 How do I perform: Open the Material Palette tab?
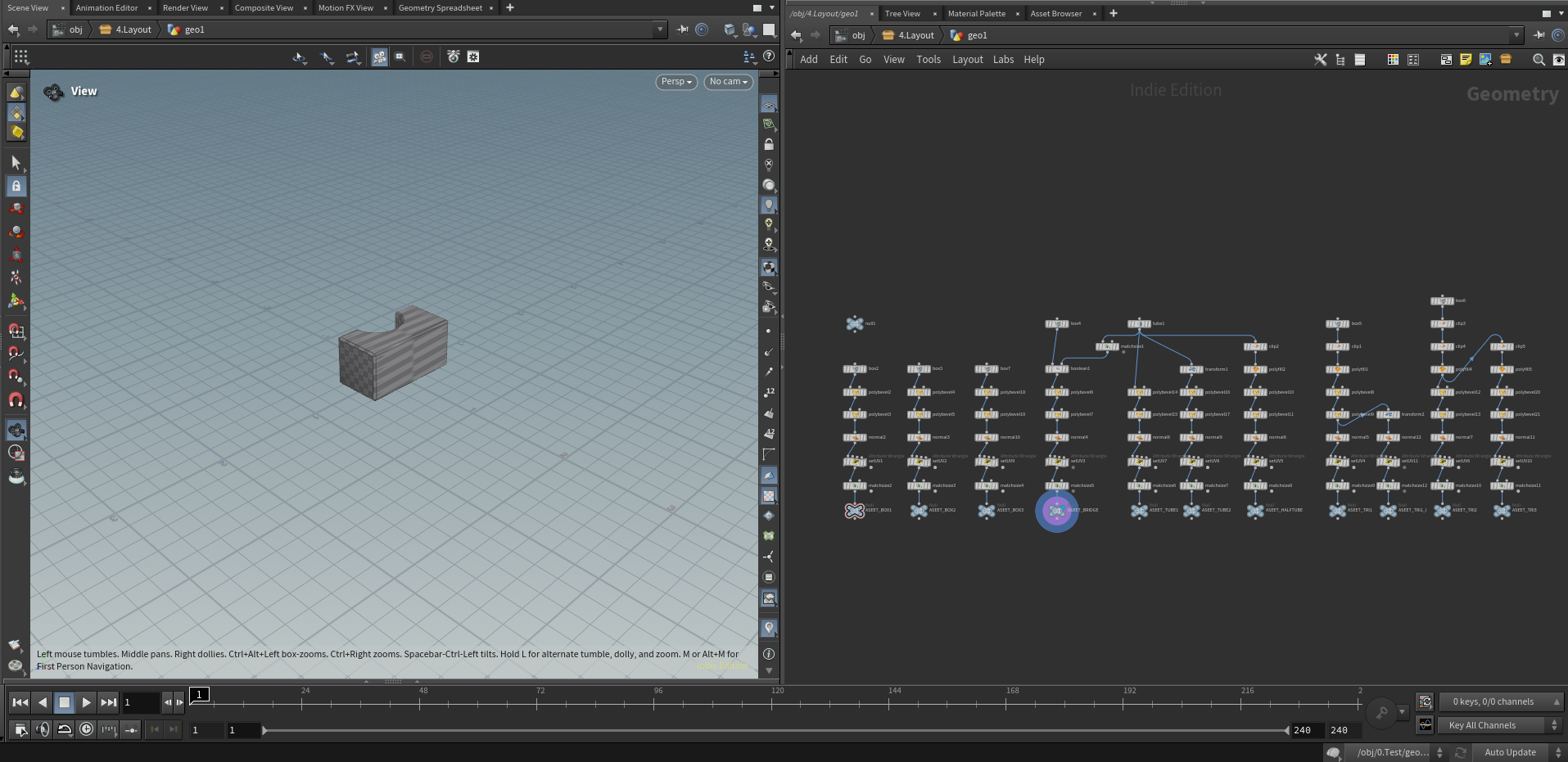point(976,13)
